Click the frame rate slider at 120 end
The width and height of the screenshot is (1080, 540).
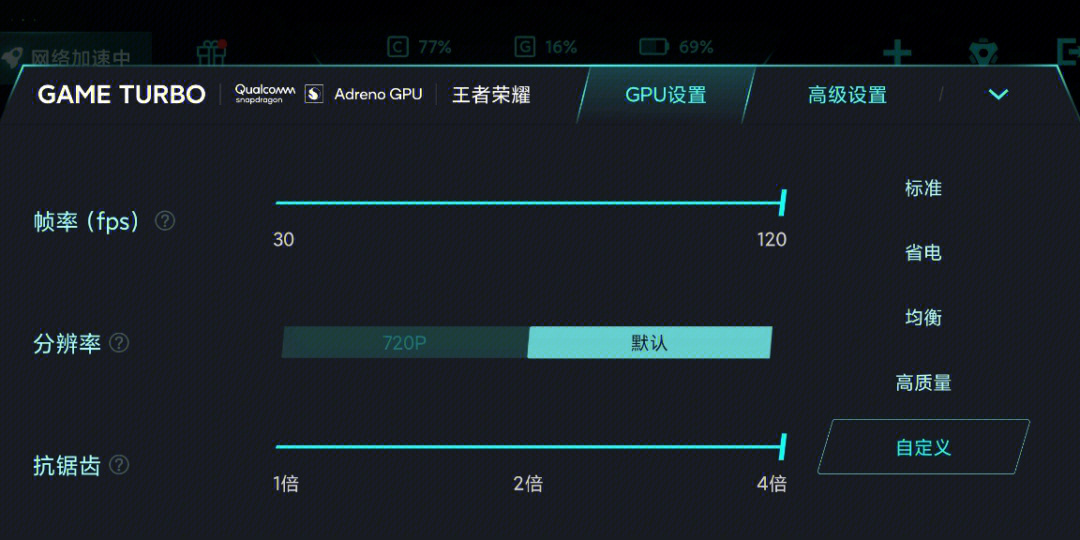[782, 203]
